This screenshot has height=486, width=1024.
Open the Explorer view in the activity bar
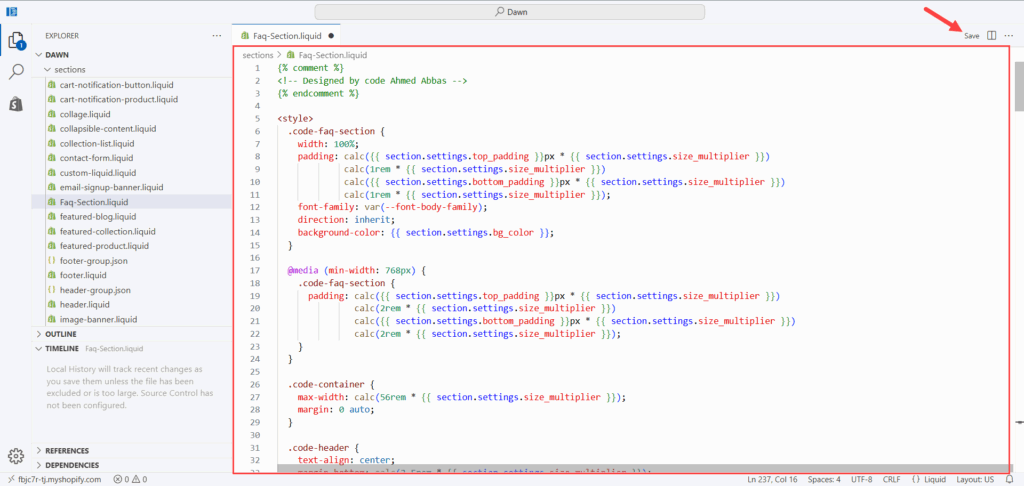click(x=17, y=41)
